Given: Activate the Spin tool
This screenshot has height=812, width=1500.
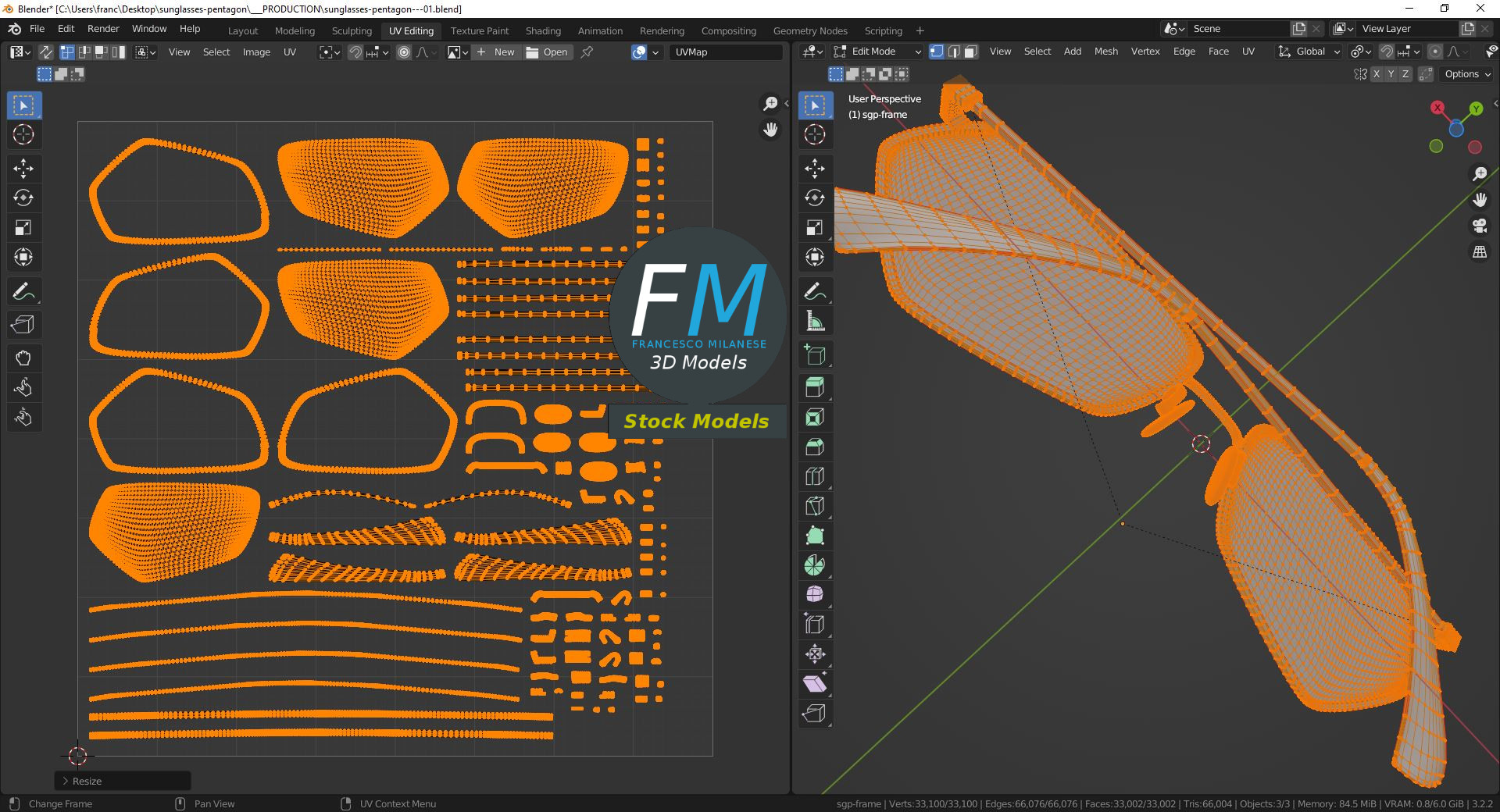Looking at the screenshot, I should 815,565.
